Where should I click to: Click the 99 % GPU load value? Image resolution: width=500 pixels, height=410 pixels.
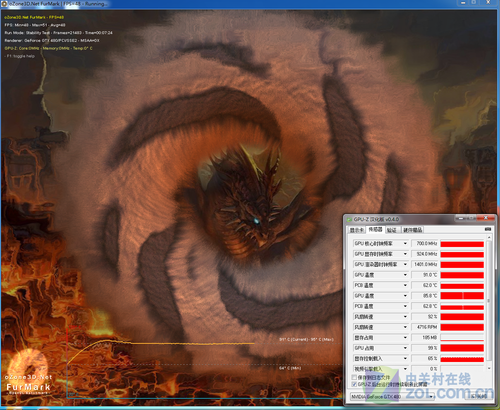tap(425, 348)
